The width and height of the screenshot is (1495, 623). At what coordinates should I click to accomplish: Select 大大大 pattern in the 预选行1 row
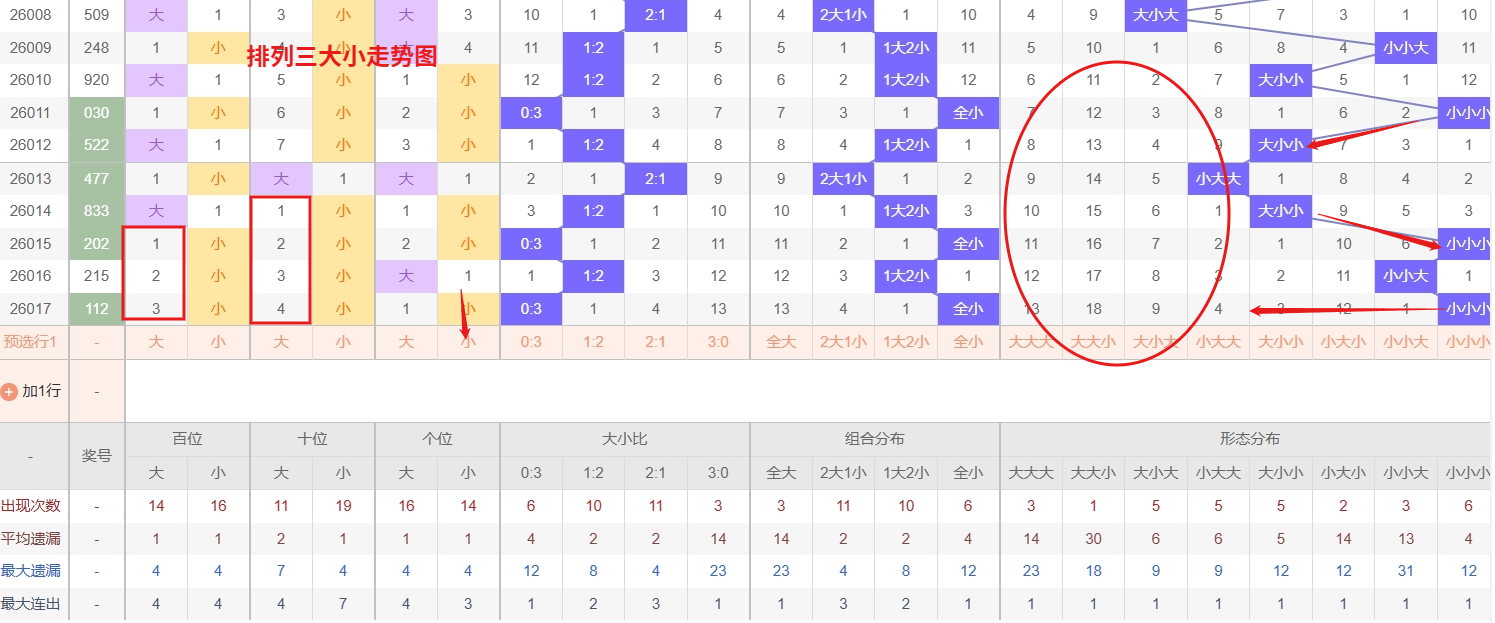(x=1031, y=342)
